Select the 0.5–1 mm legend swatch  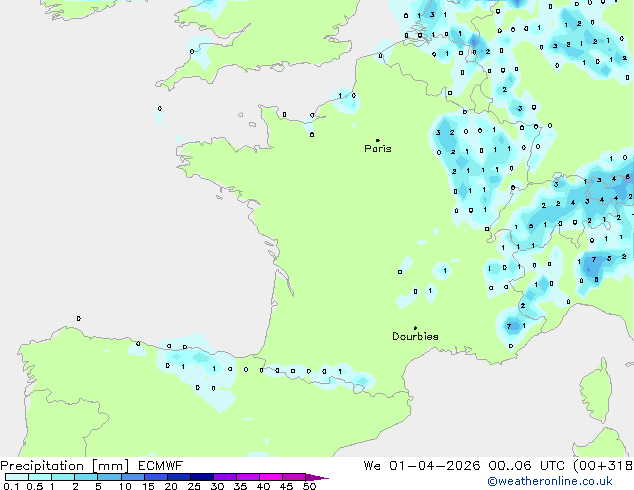40,477
